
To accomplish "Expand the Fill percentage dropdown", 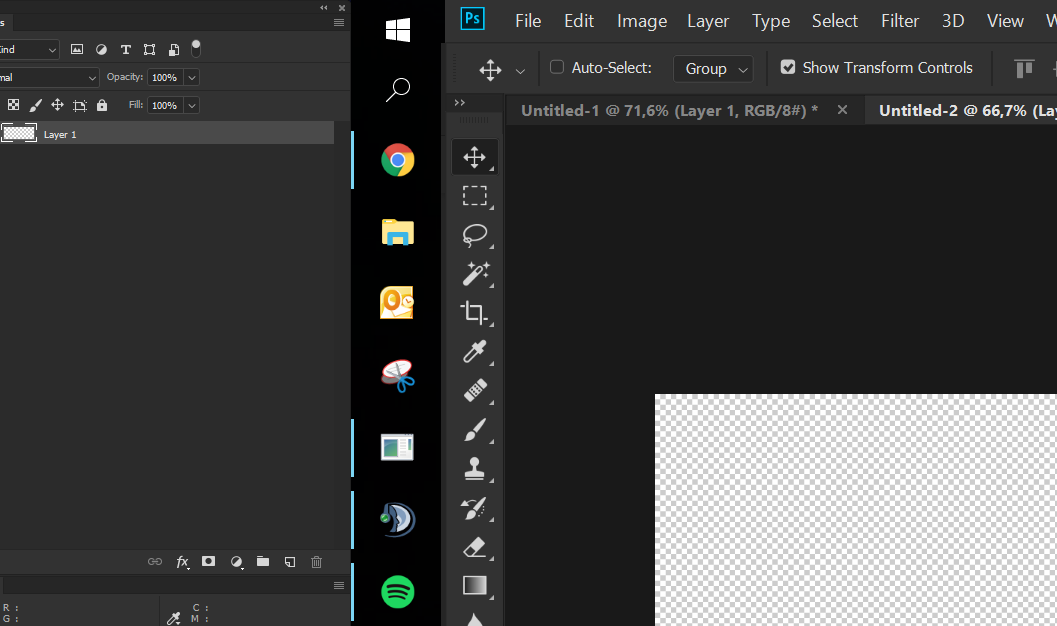I will (x=191, y=105).
